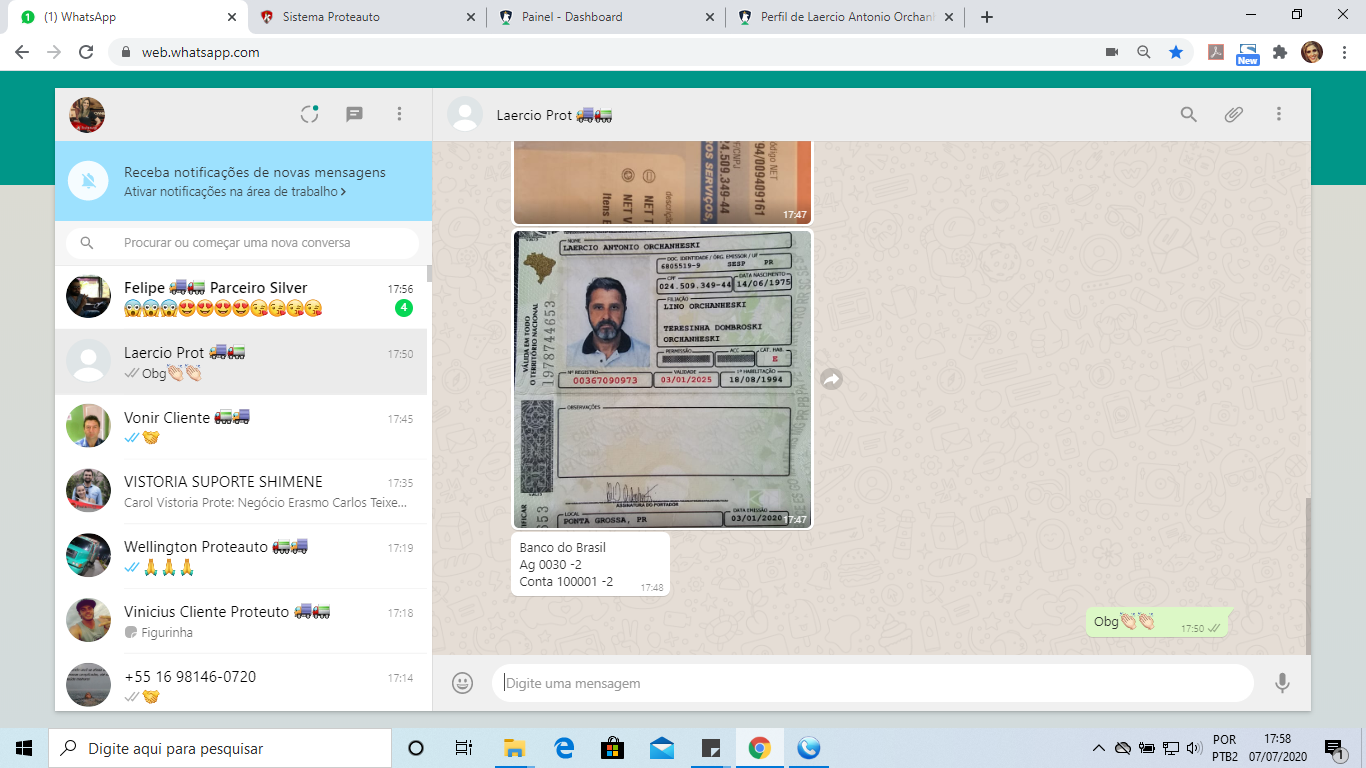This screenshot has height=768, width=1366.
Task: Click the microphone voice message icon
Action: pyautogui.click(x=1282, y=683)
